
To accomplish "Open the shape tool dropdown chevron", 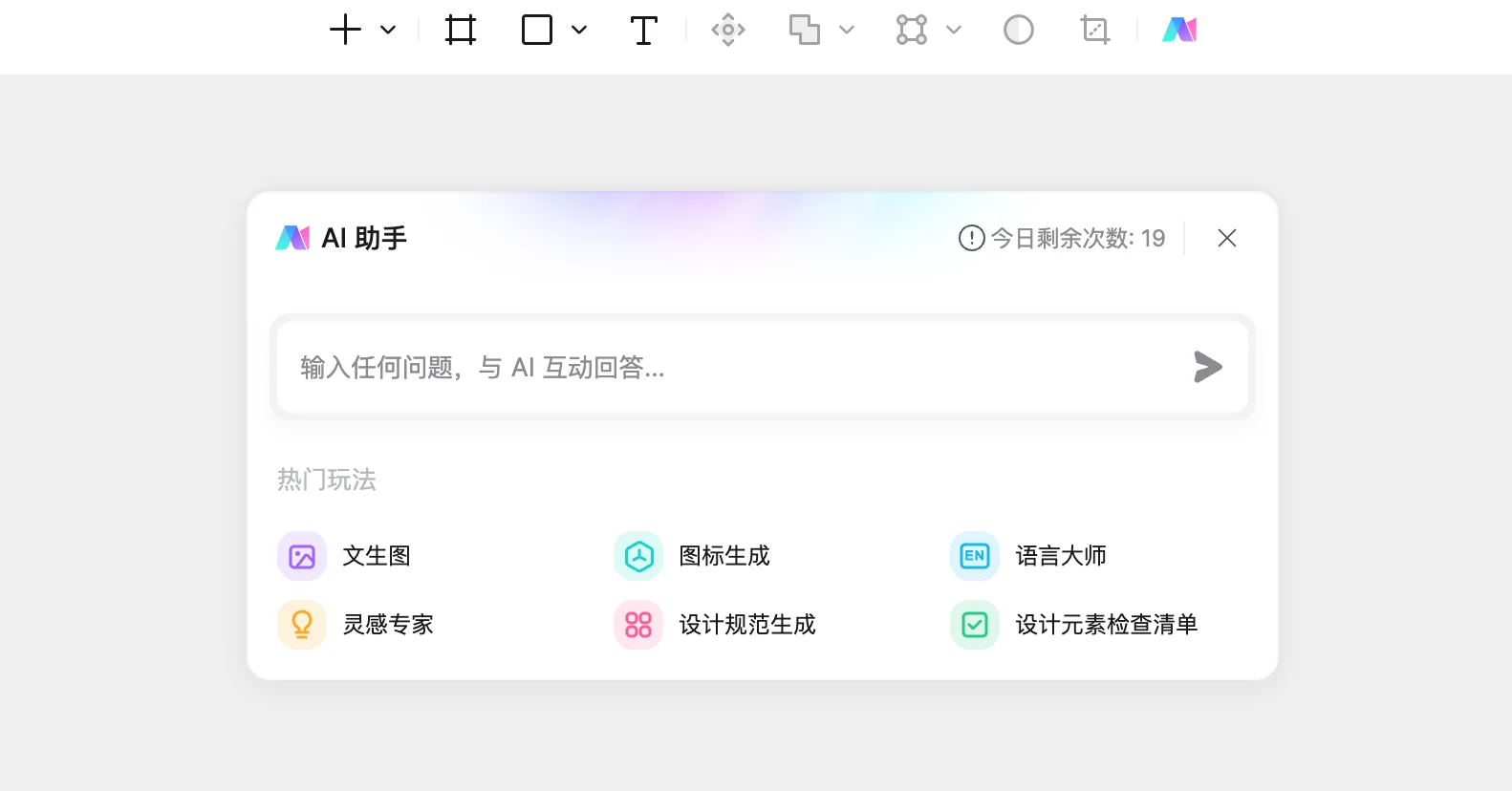I will tap(579, 30).
